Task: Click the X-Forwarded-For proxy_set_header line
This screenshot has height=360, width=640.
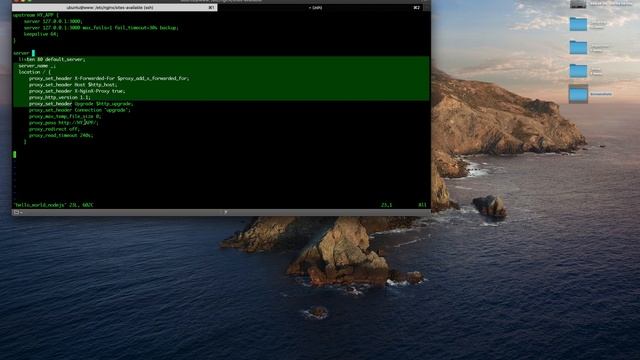Action: pyautogui.click(x=109, y=78)
